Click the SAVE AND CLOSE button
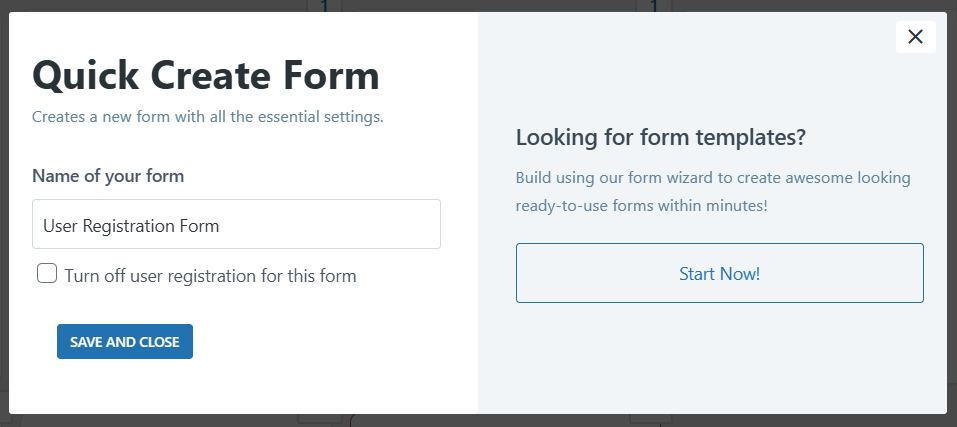This screenshot has height=427, width=957. coord(125,342)
